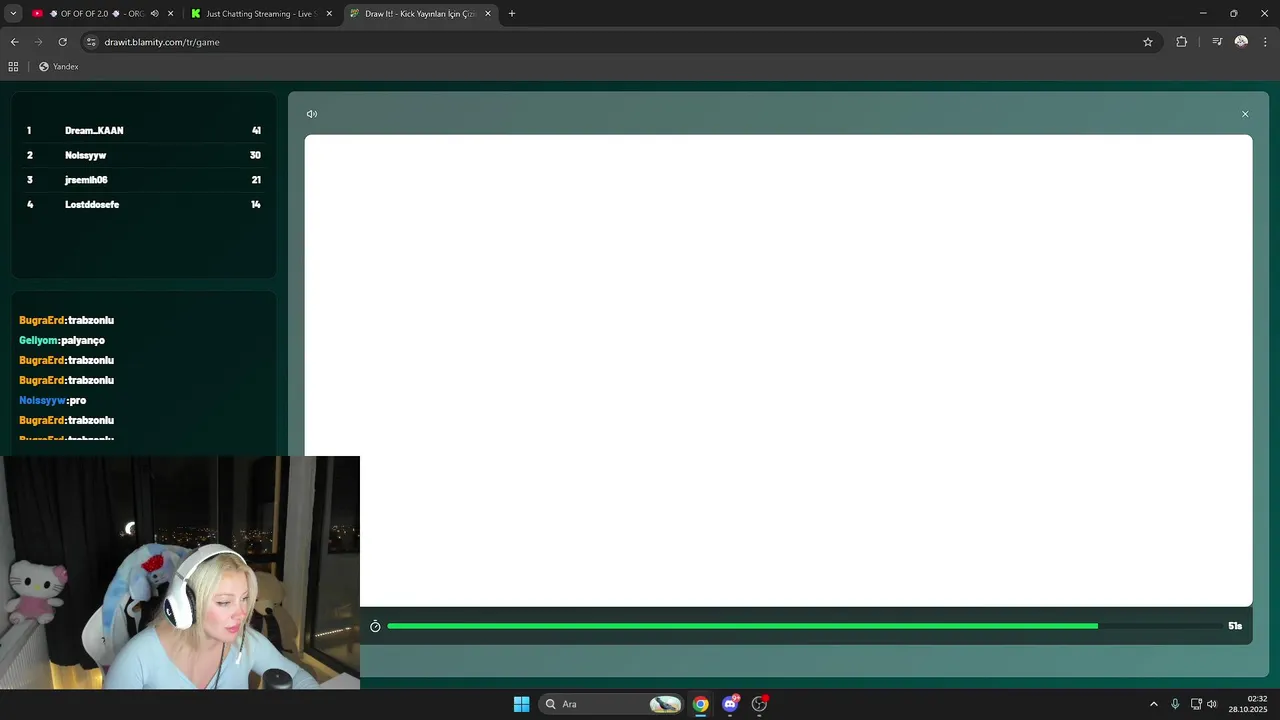This screenshot has height=720, width=1280.
Task: Go back to previous page
Action: tap(14, 42)
